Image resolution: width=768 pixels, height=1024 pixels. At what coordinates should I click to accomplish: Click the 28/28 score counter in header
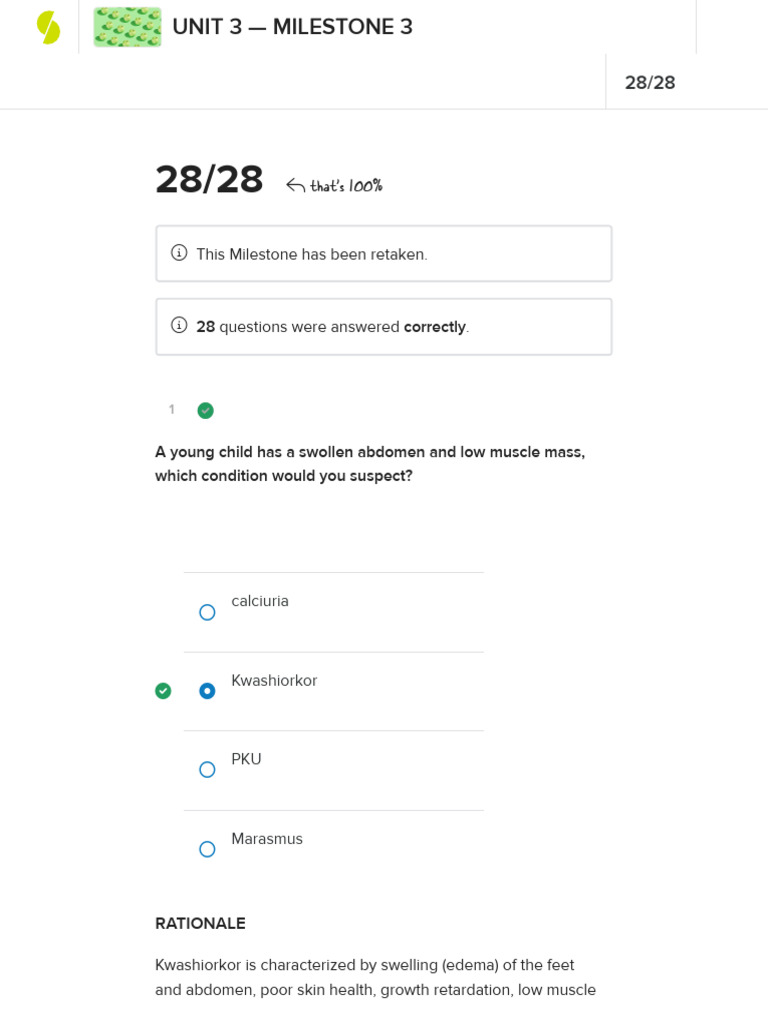[650, 83]
